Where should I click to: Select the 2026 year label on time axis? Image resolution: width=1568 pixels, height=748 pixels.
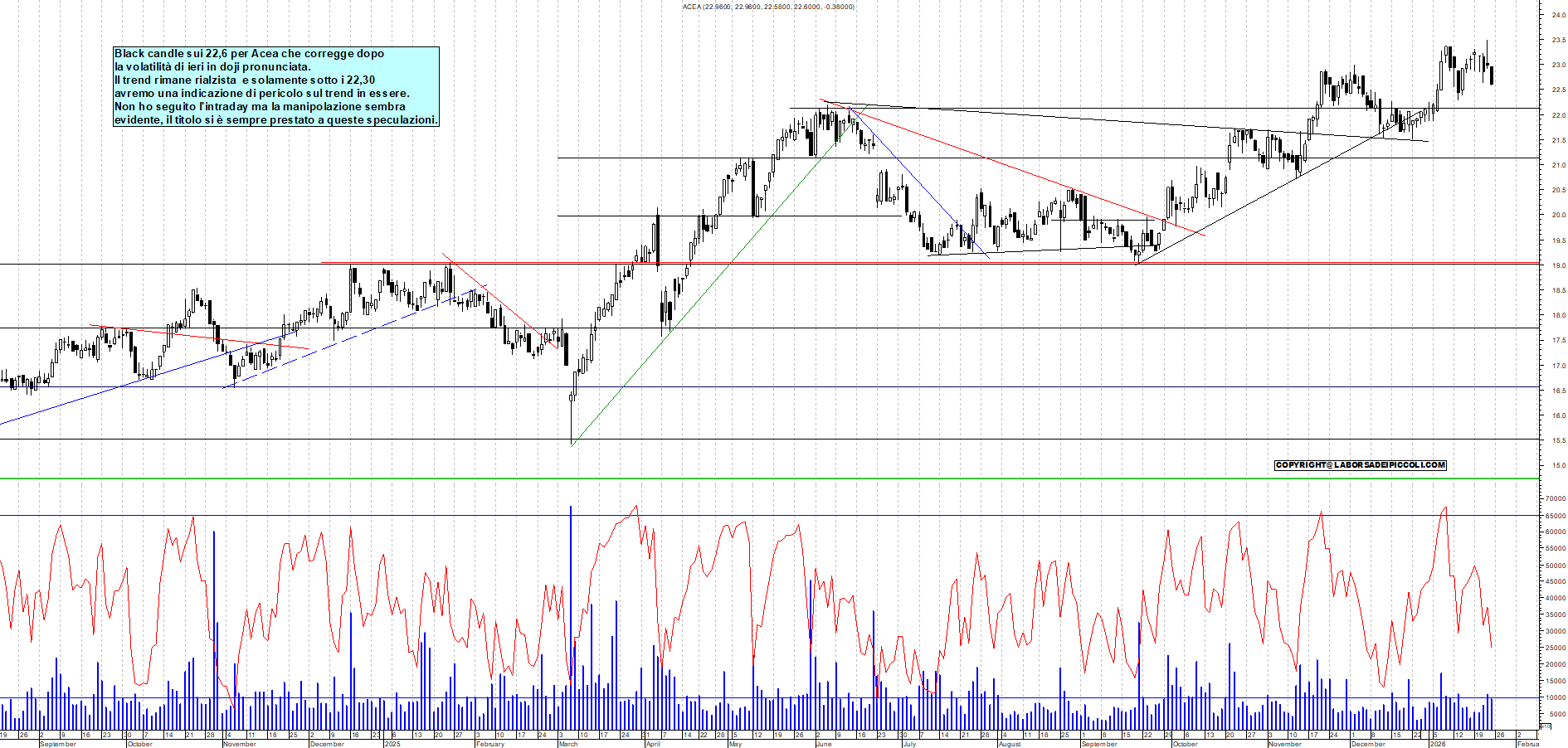tap(1437, 744)
